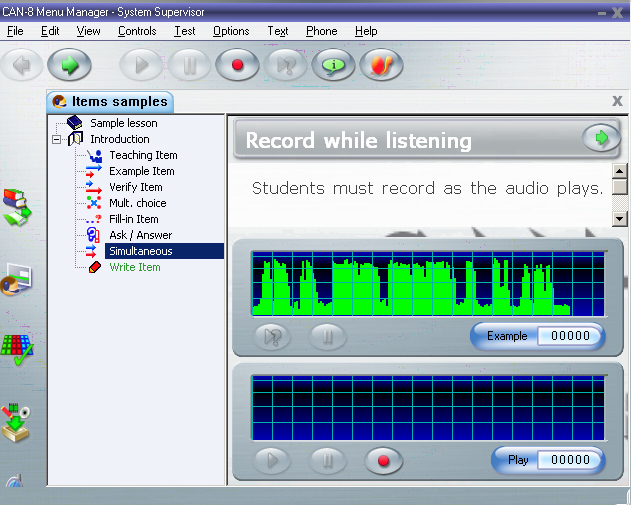Screen dimensions: 631x505
Task: Open the Help menu
Action: click(366, 31)
